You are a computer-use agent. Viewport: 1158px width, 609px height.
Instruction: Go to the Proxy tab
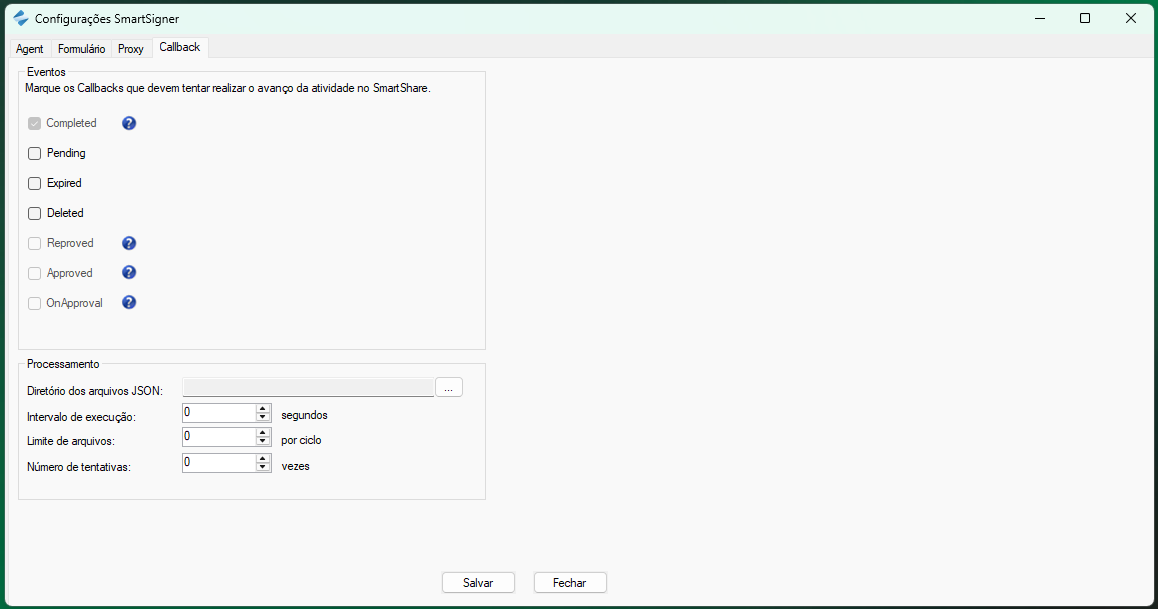click(x=131, y=49)
